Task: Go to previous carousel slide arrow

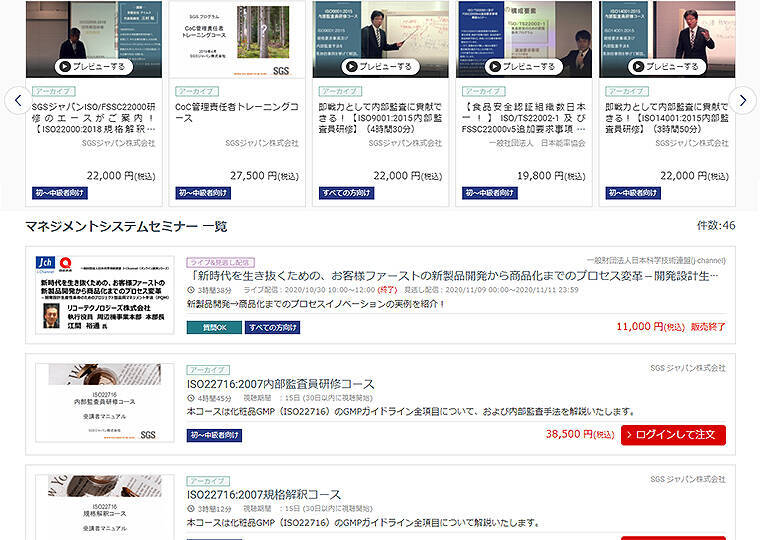Action: pos(18,100)
